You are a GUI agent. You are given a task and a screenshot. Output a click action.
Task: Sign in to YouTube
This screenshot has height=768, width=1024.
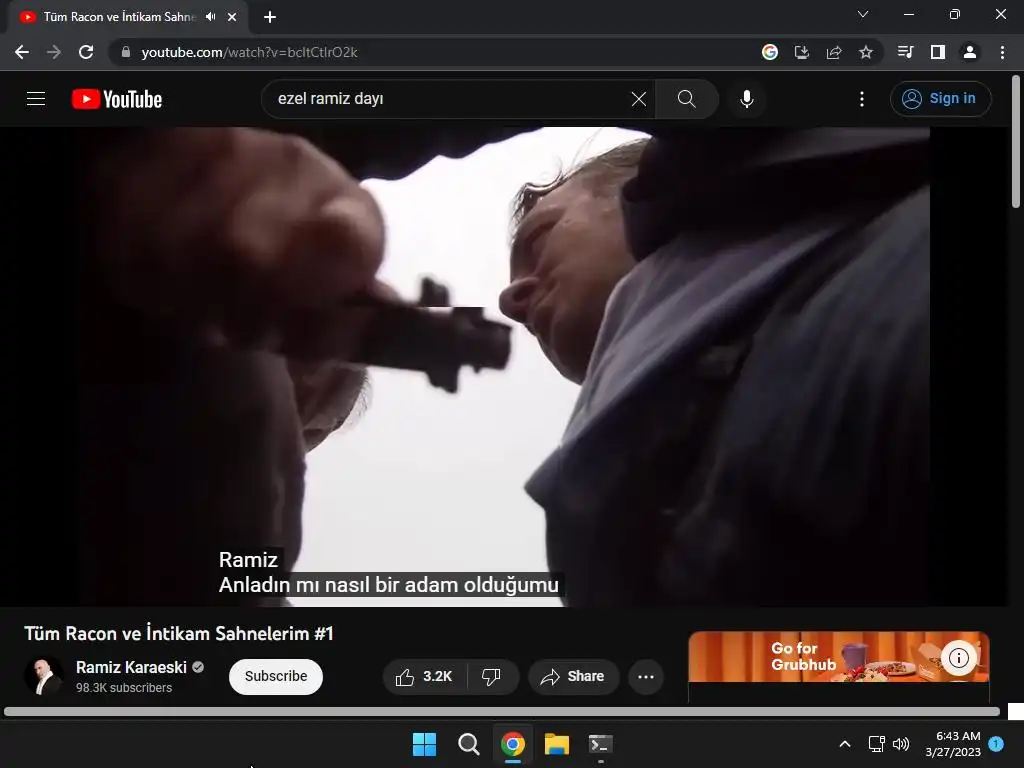pos(940,99)
